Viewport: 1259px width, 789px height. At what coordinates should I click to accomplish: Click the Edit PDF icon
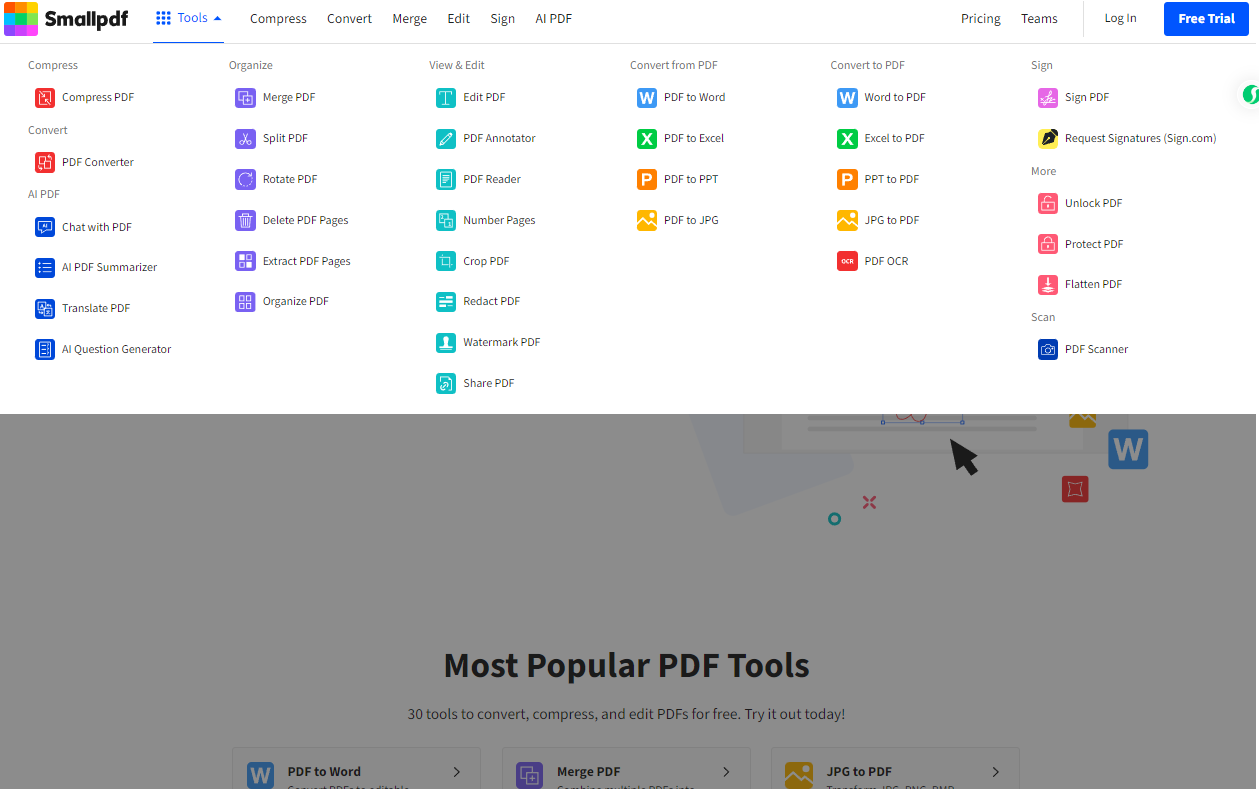(446, 97)
